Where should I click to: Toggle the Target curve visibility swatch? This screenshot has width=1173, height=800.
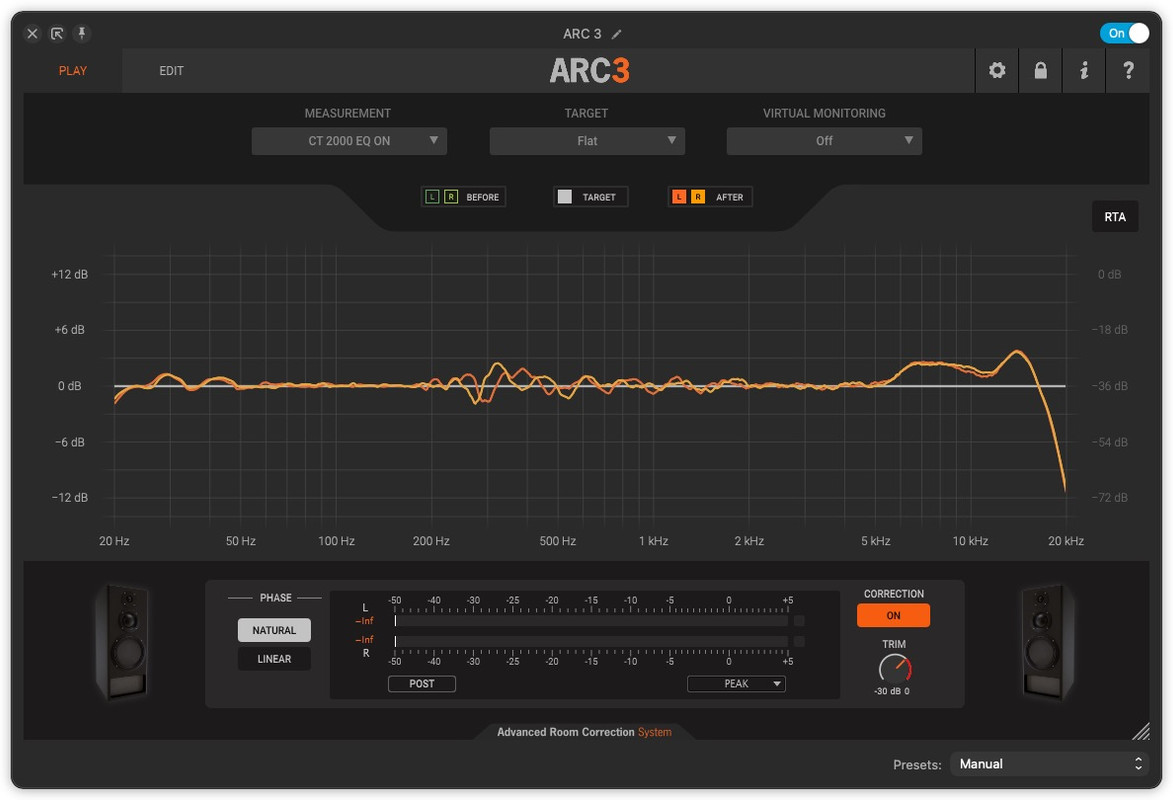pos(565,197)
